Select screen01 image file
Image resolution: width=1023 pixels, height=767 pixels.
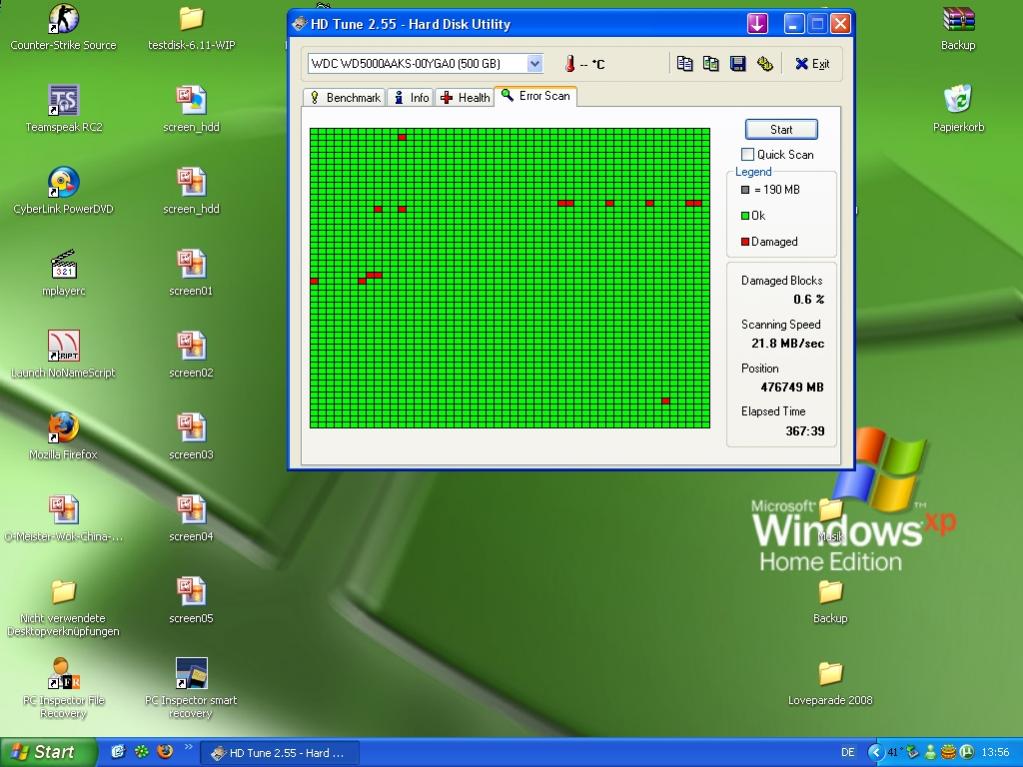click(x=191, y=273)
